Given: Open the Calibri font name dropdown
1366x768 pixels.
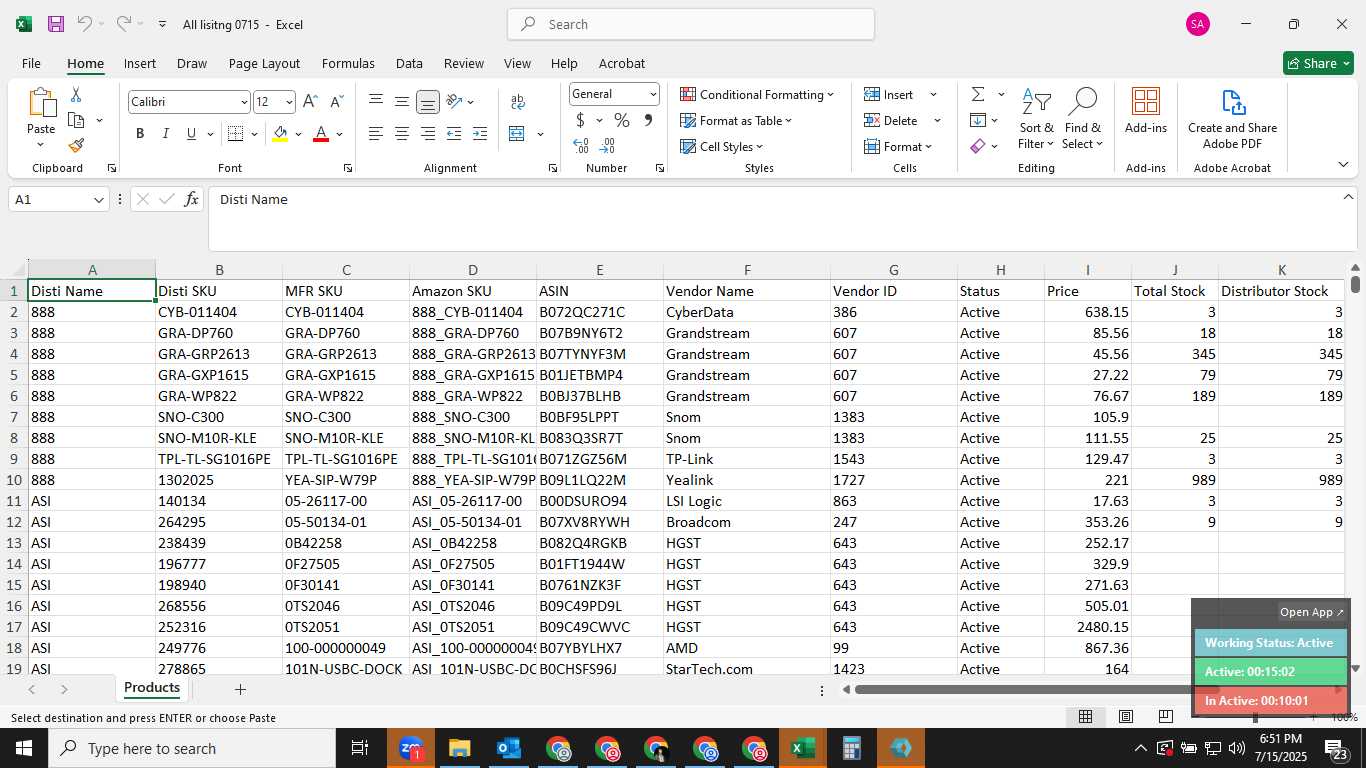Looking at the screenshot, I should click(244, 102).
